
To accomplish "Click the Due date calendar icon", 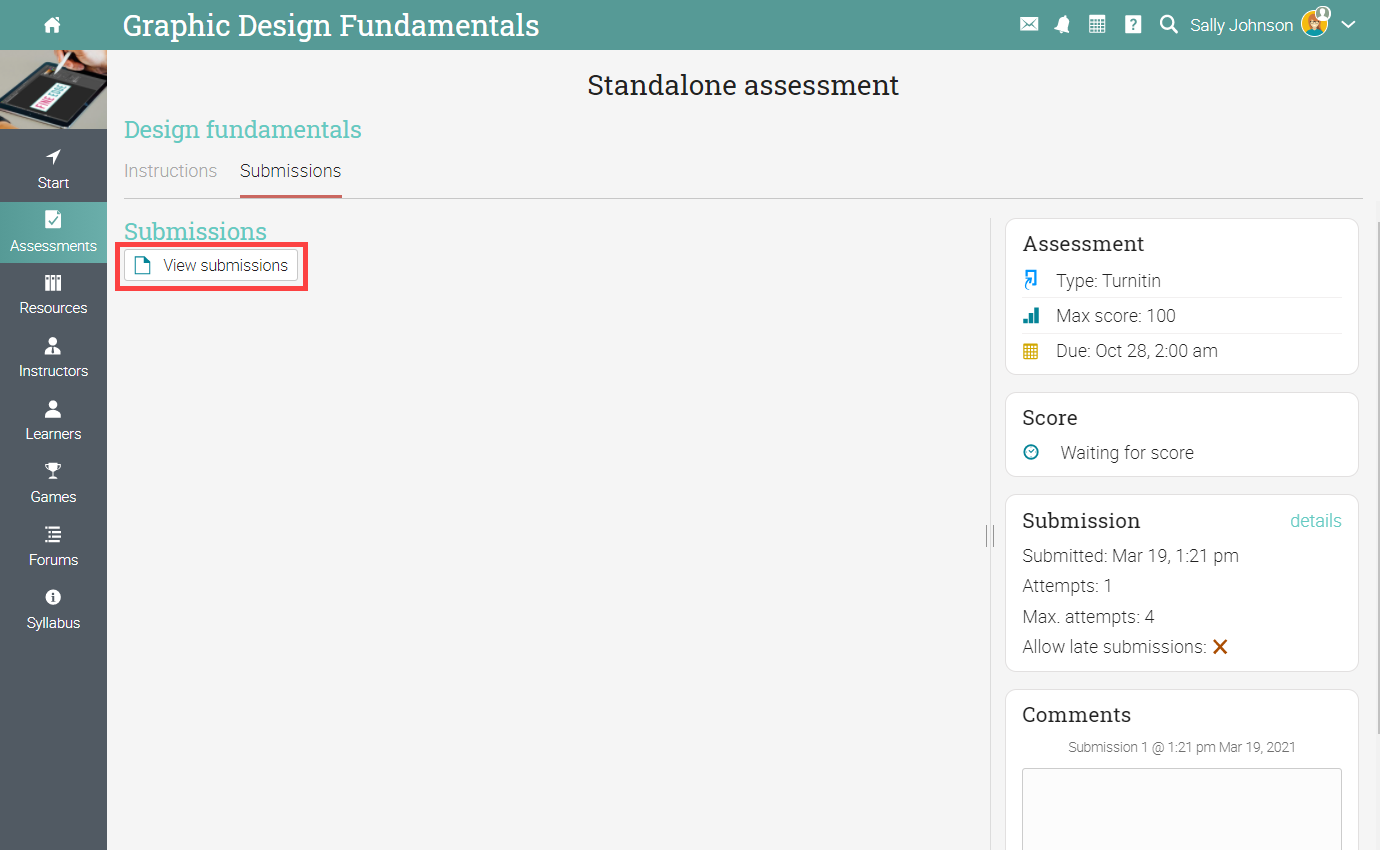I will point(1031,351).
